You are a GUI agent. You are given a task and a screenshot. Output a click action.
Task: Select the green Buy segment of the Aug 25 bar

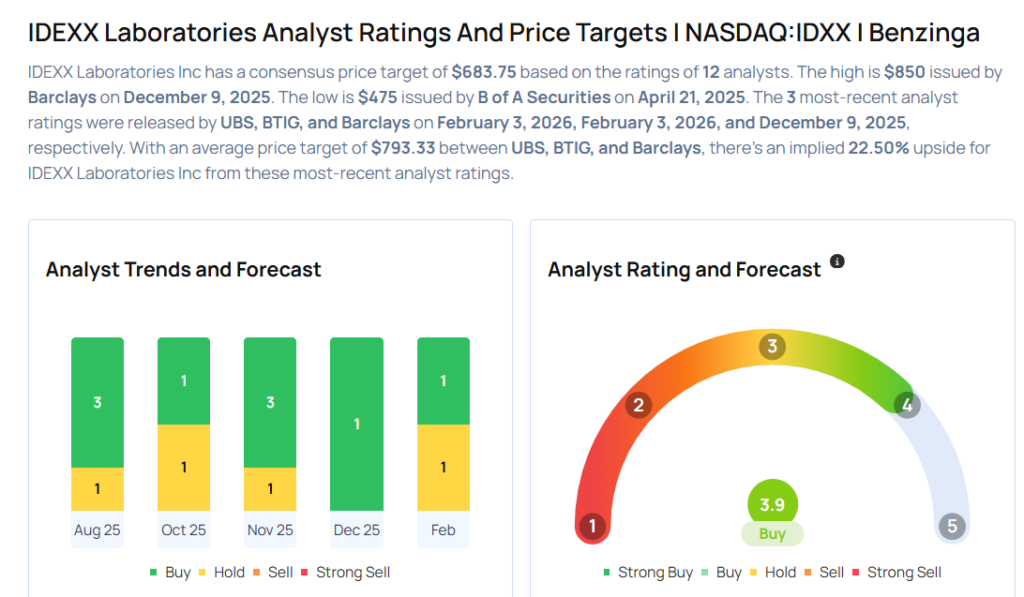(x=97, y=402)
